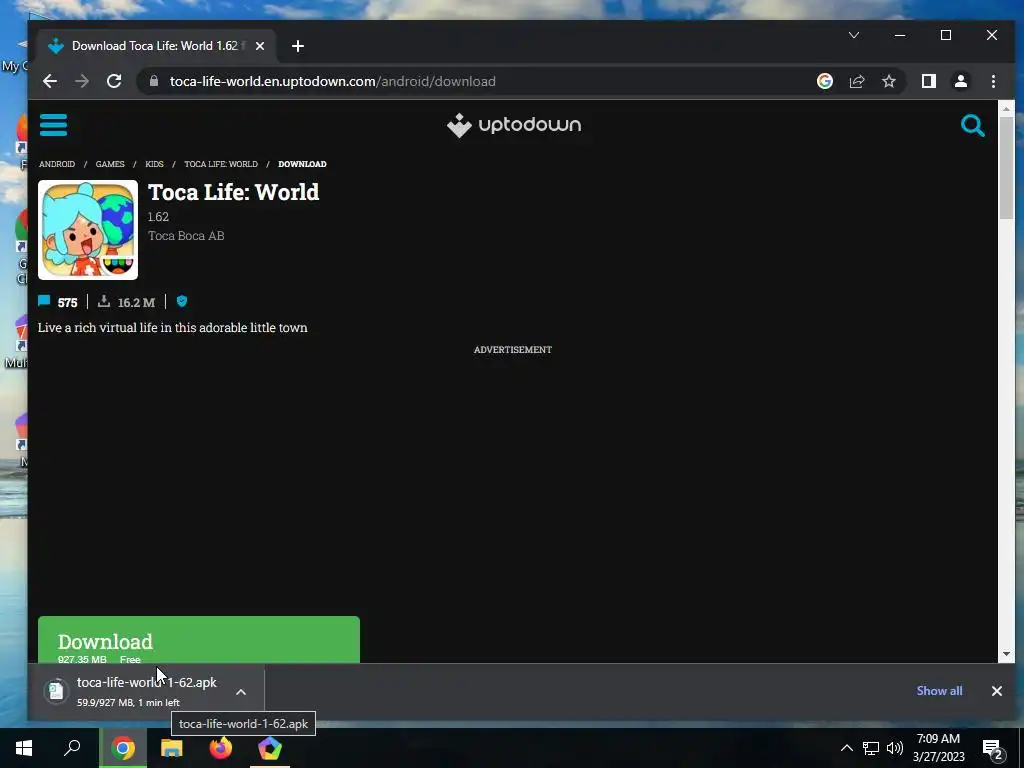Click the Uptodown logo
This screenshot has height=768, width=1024.
click(x=514, y=125)
